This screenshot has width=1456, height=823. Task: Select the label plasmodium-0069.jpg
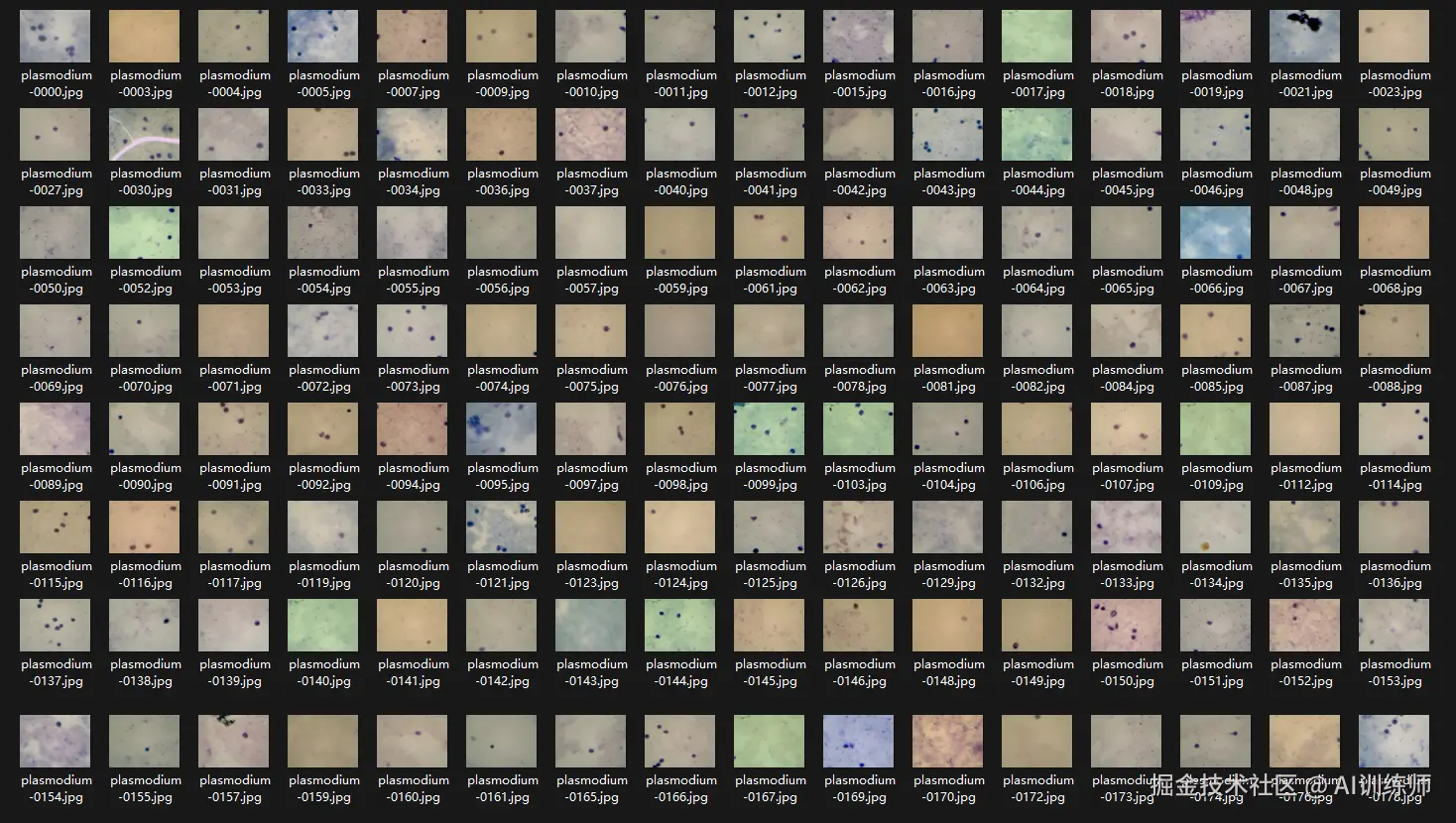click(57, 378)
